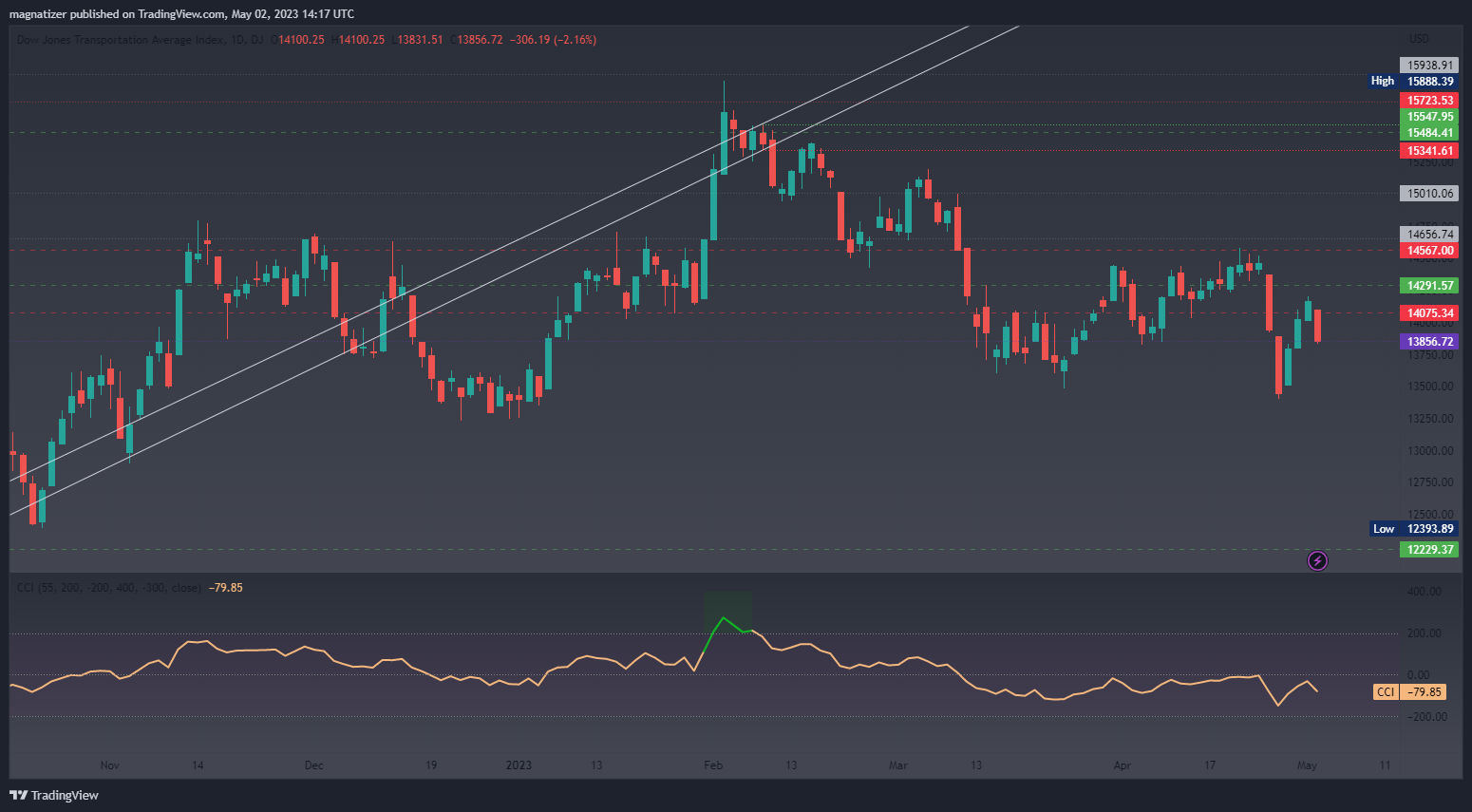This screenshot has width=1472, height=812.
Task: Click the green 12229.37 price level tag
Action: pyautogui.click(x=1429, y=550)
